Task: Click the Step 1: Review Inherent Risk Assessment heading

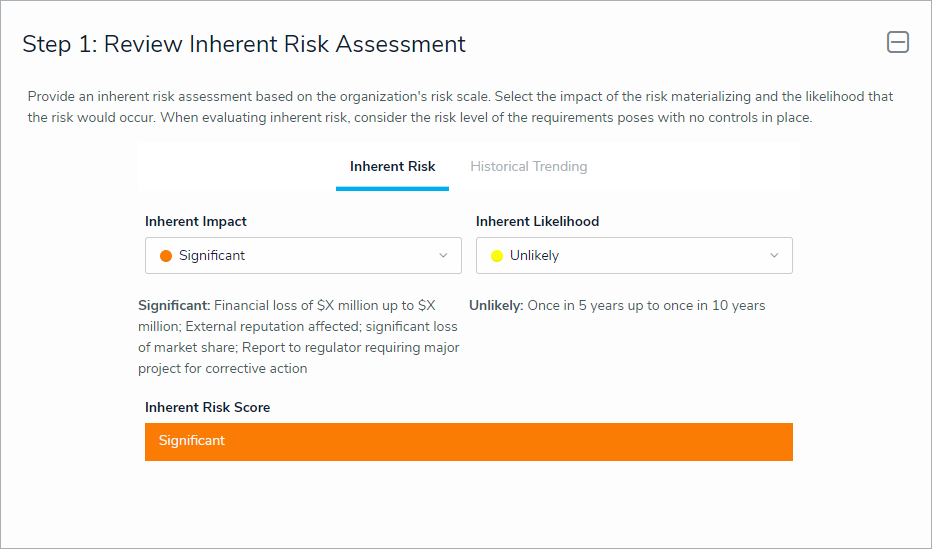Action: pyautogui.click(x=244, y=44)
